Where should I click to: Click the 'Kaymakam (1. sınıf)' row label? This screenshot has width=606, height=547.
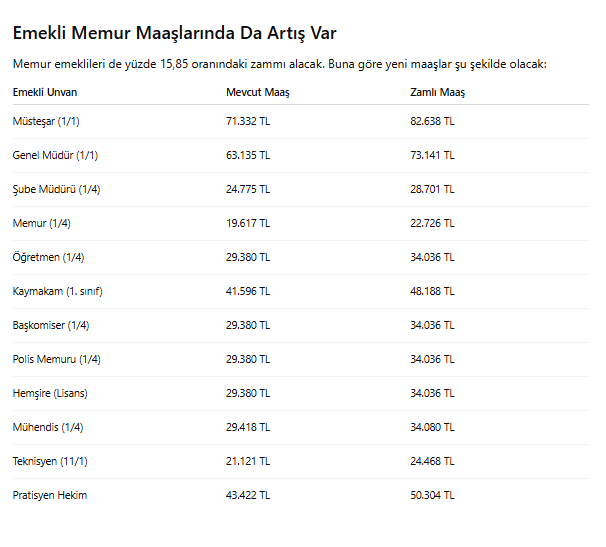[57, 291]
